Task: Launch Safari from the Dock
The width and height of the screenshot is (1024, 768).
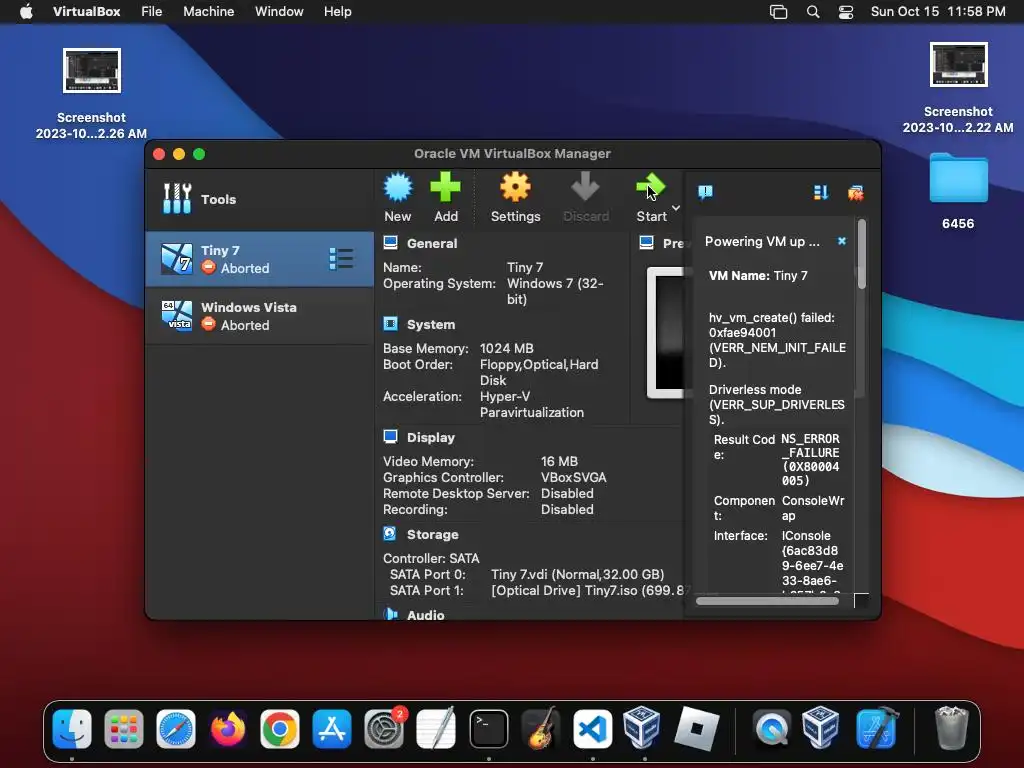Action: pyautogui.click(x=176, y=728)
